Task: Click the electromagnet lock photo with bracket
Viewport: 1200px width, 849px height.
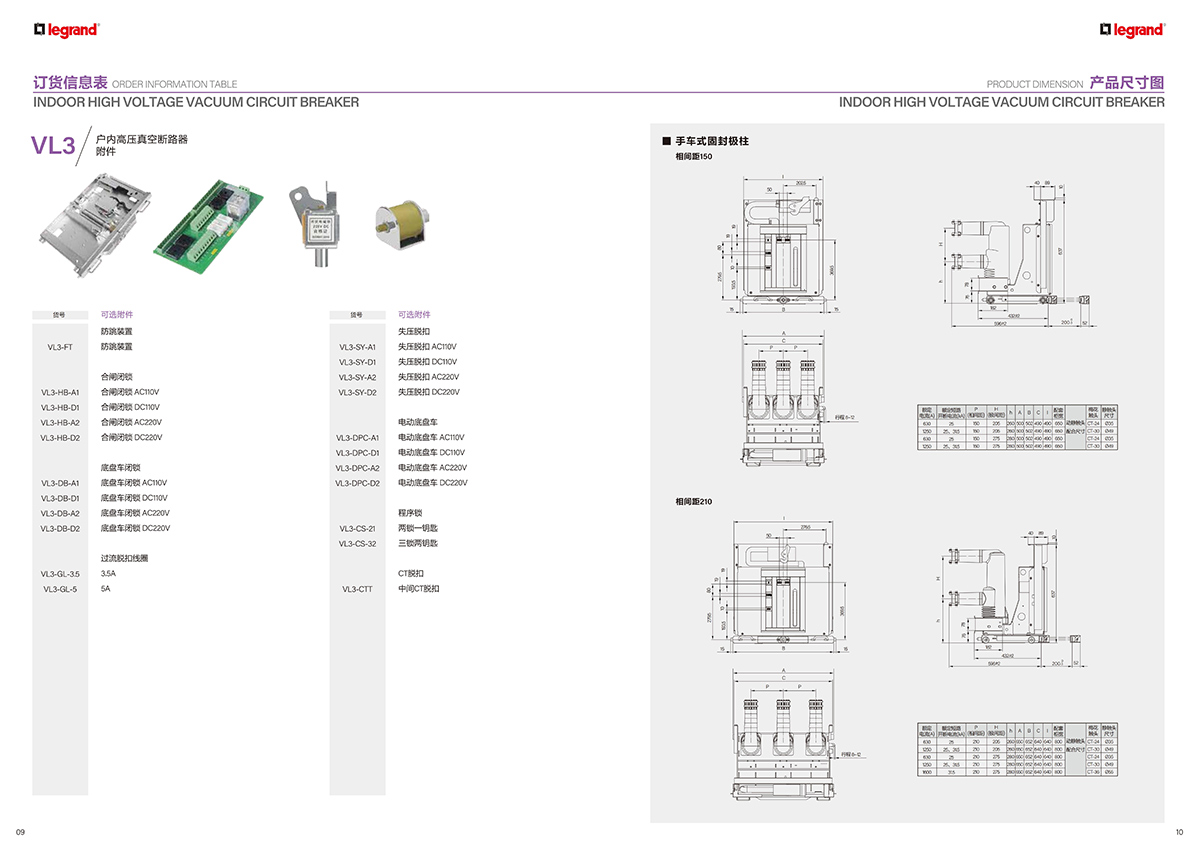Action: point(315,226)
